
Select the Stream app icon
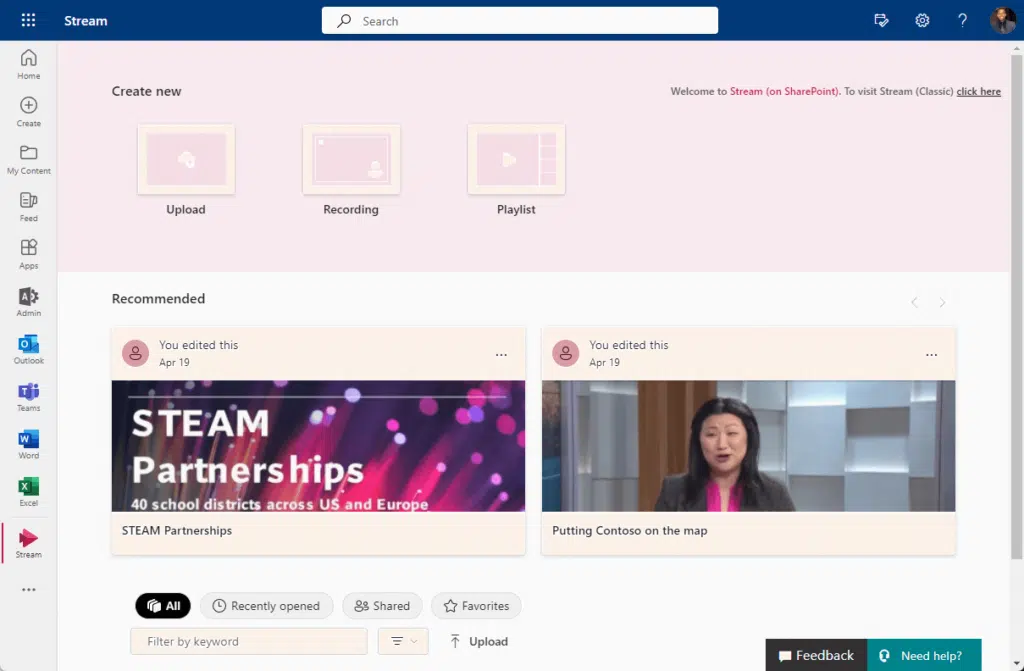28,543
